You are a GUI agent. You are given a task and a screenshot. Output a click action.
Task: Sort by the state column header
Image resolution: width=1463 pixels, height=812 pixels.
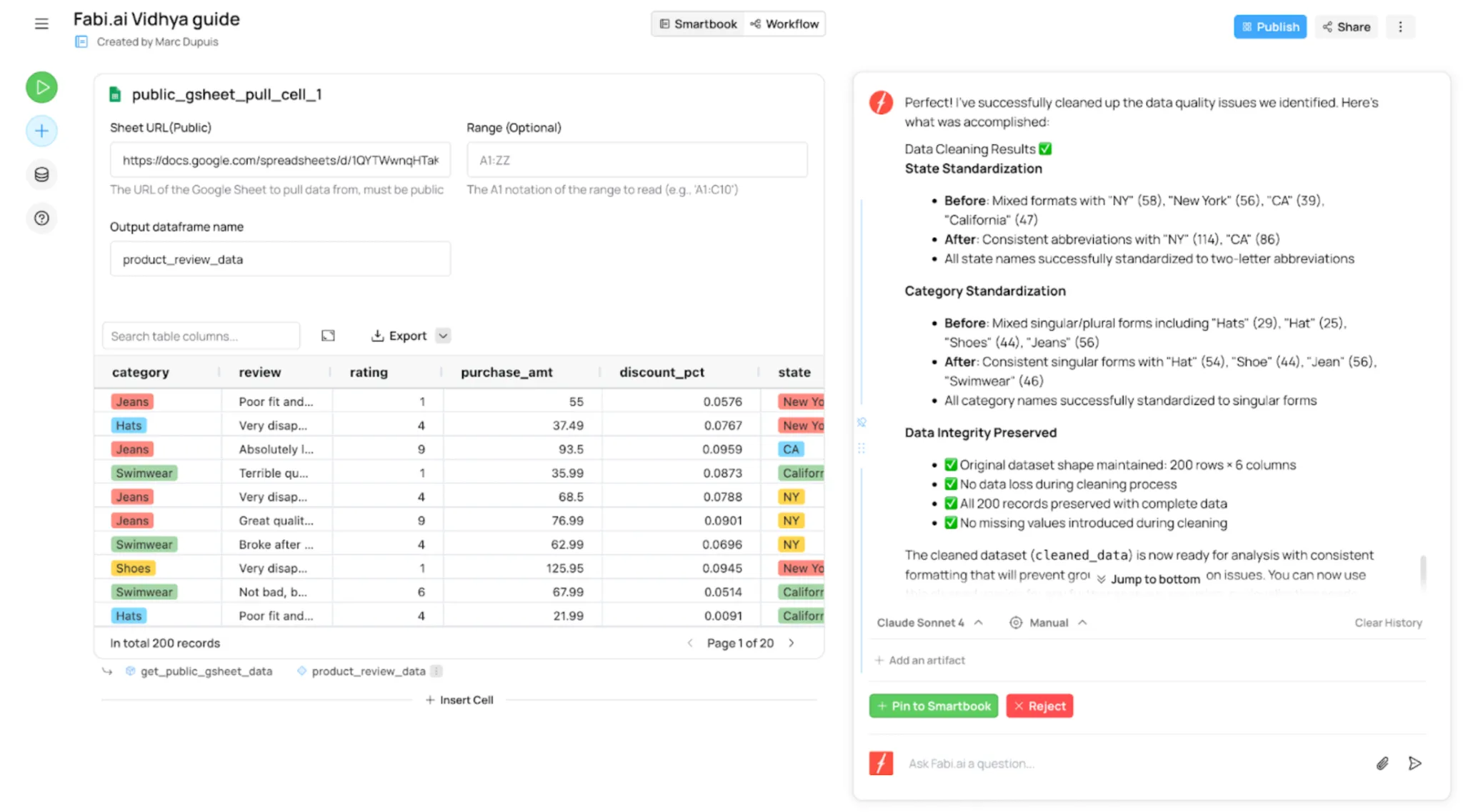pyautogui.click(x=794, y=372)
